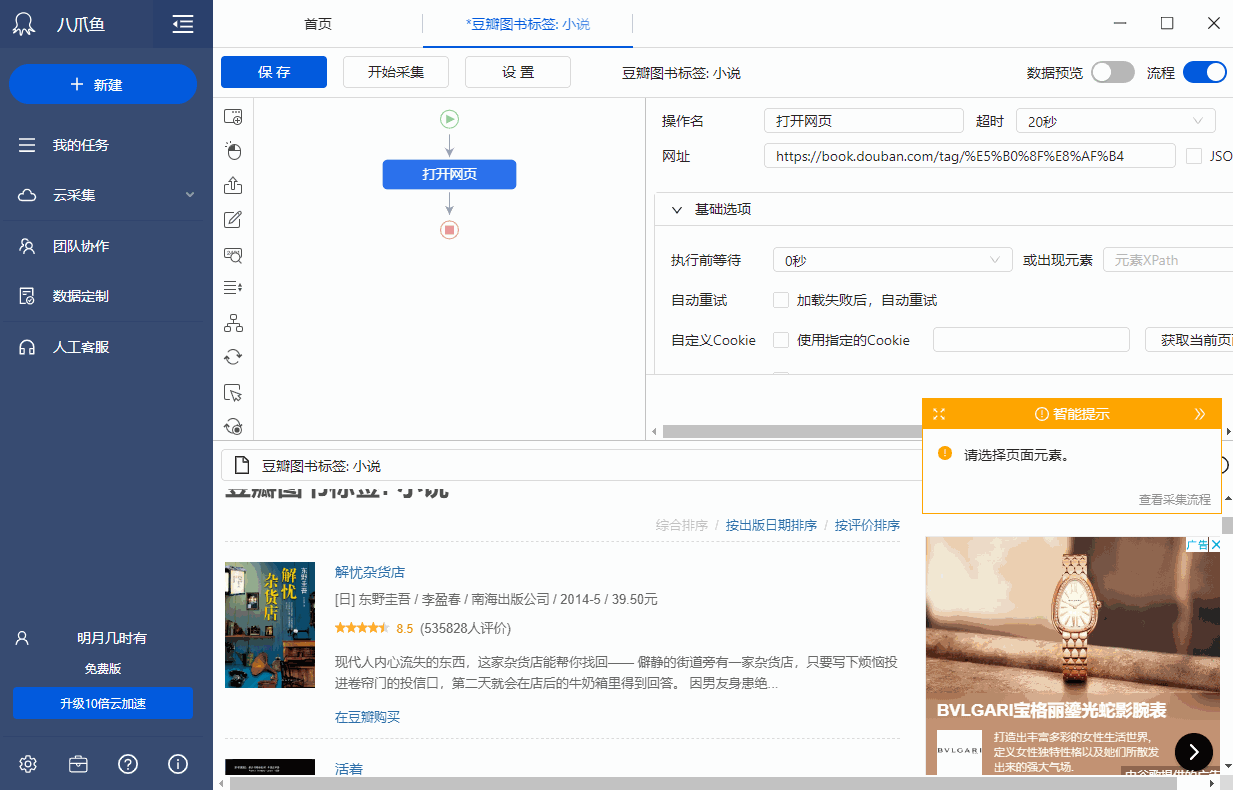The height and width of the screenshot is (790, 1233).
Task: Click the 升级10倍云加速 button
Action: click(103, 703)
